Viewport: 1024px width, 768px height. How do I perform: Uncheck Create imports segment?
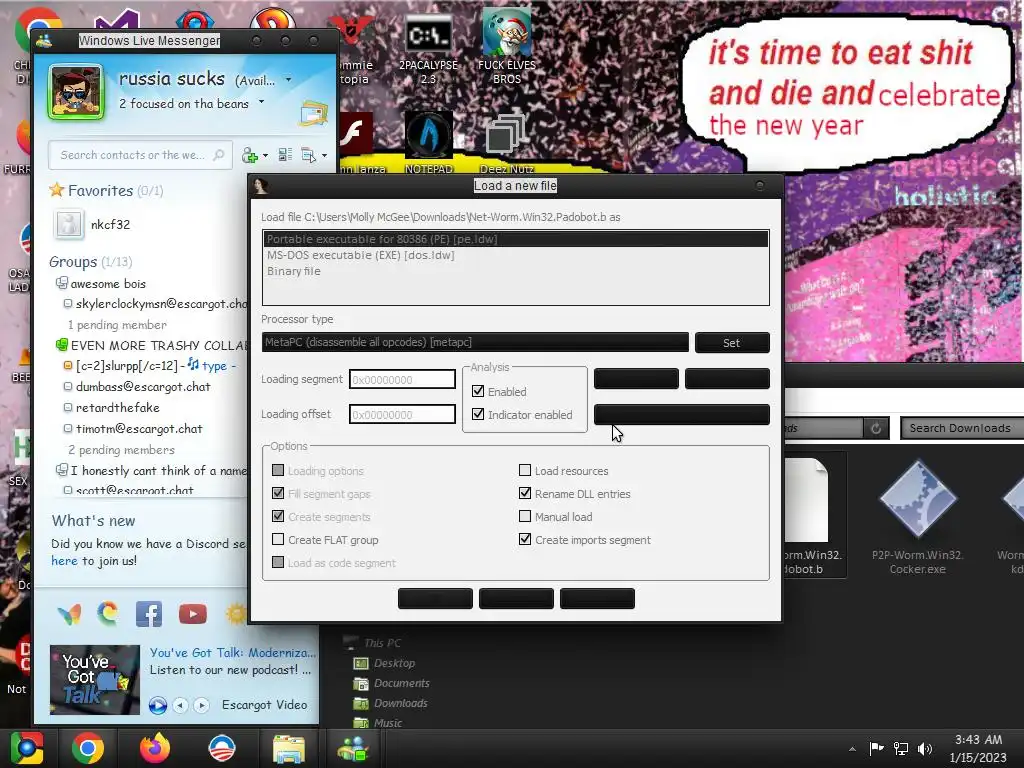point(524,539)
